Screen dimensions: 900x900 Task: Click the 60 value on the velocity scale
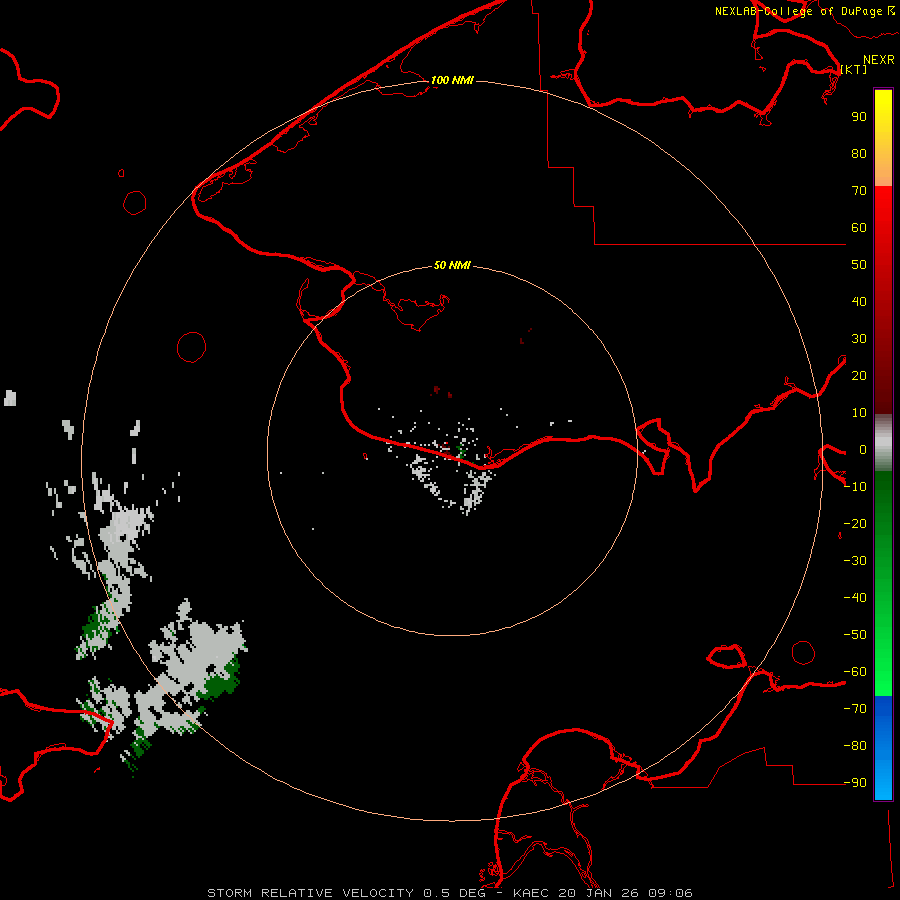point(859,228)
